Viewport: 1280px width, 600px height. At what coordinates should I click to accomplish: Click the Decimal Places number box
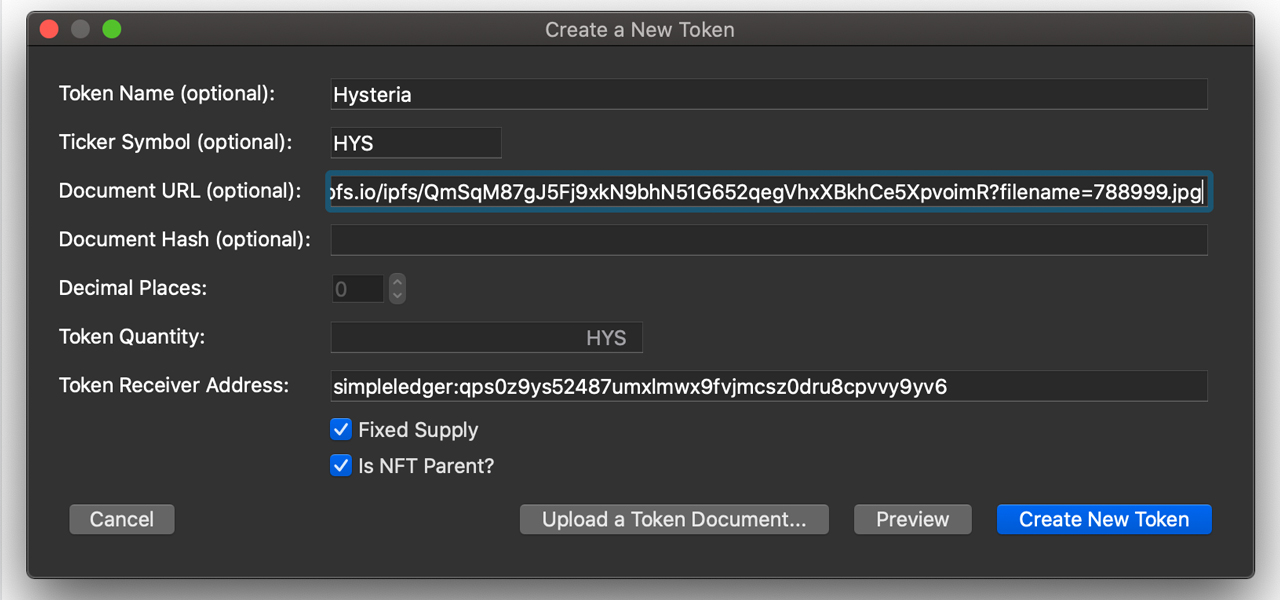click(357, 289)
